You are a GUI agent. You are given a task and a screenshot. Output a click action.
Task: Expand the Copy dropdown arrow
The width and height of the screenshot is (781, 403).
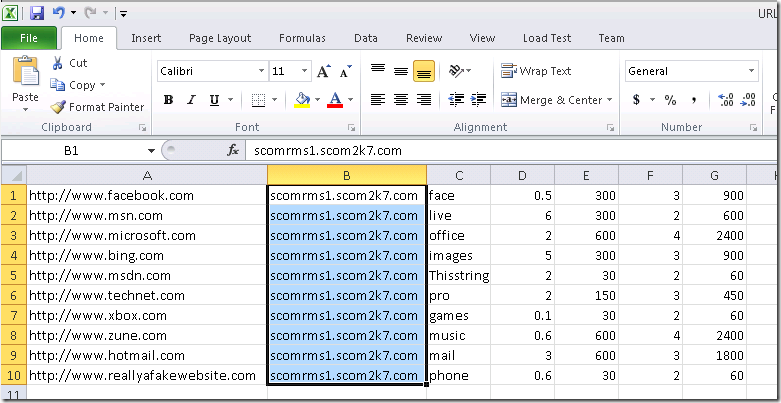tap(103, 85)
